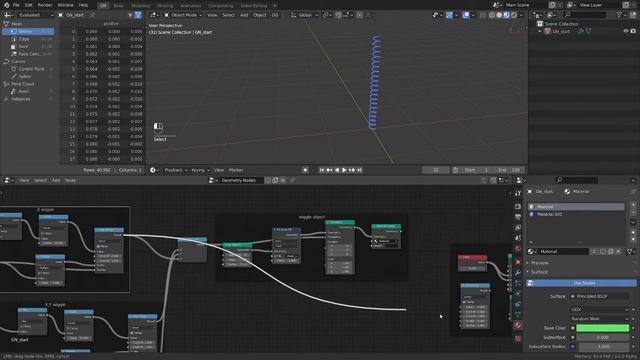The width and height of the screenshot is (640, 360).
Task: Toggle viewport overlays button
Action: click(x=466, y=15)
